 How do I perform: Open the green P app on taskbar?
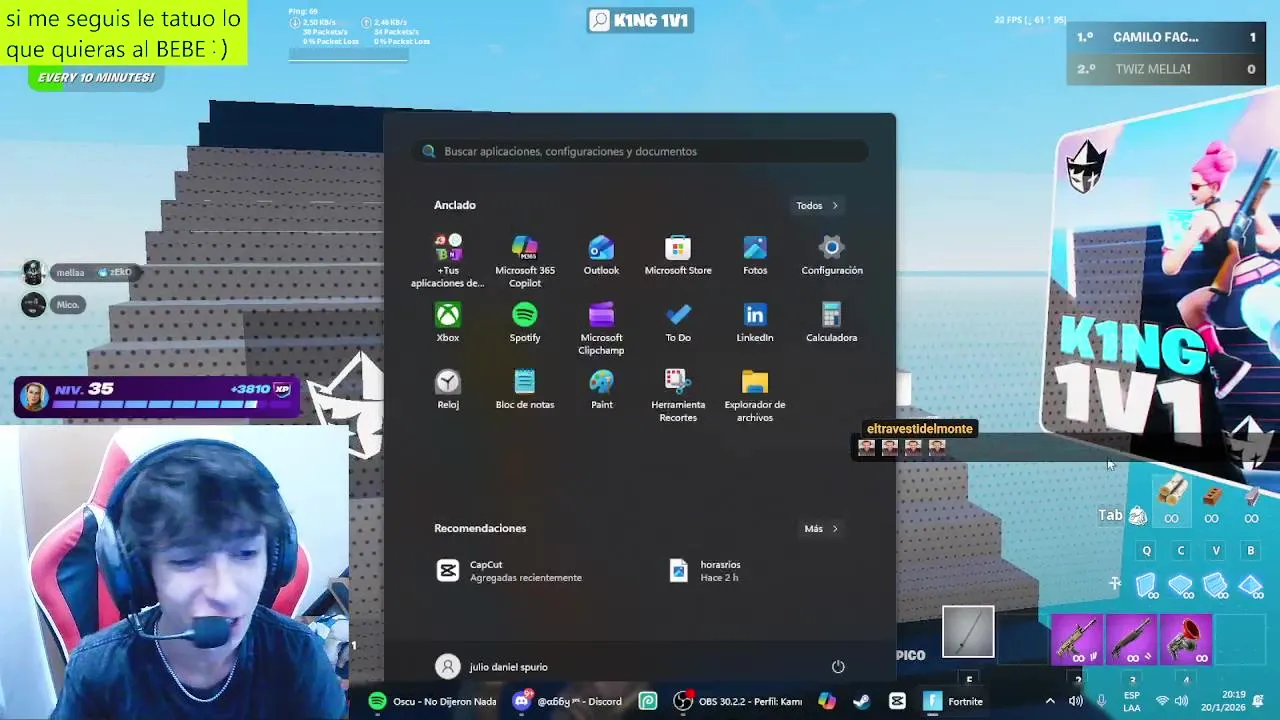tap(648, 702)
